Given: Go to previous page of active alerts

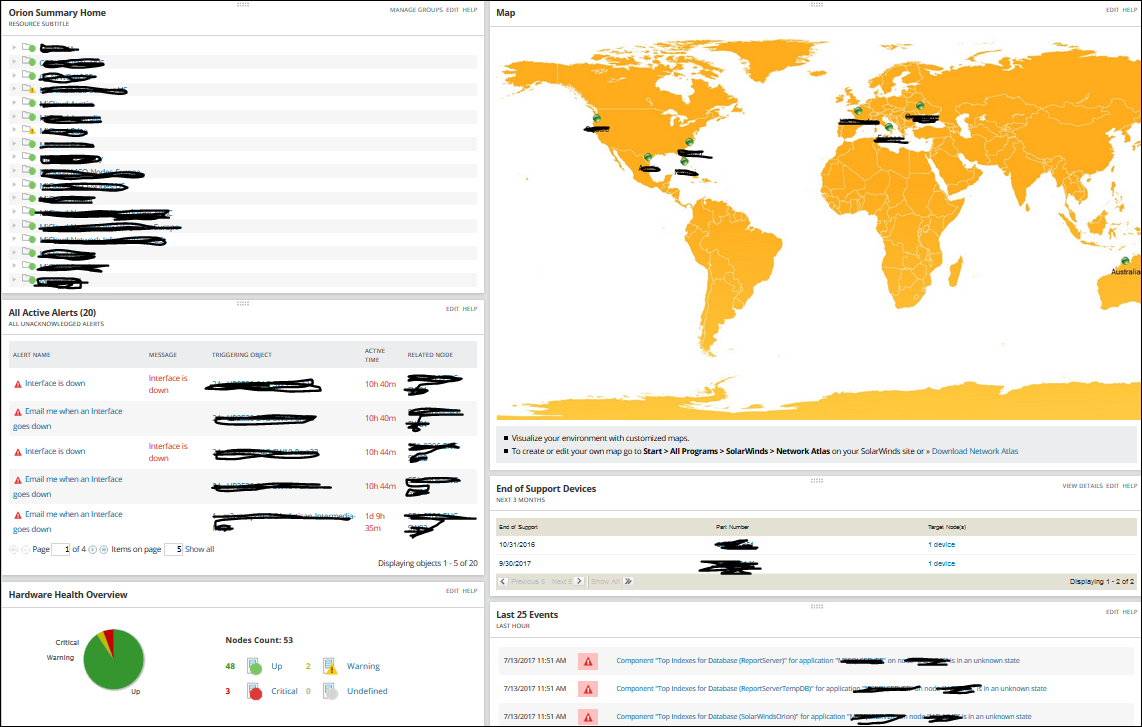Looking at the screenshot, I should click(x=25, y=549).
